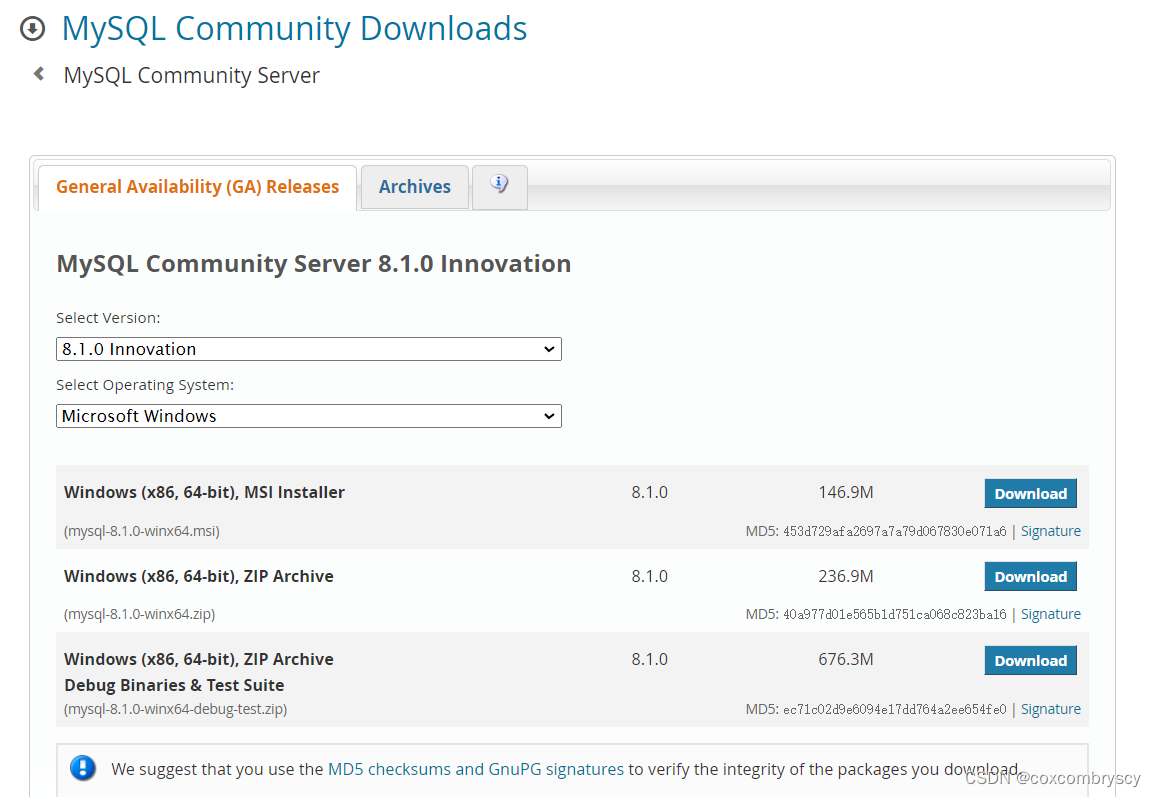The width and height of the screenshot is (1156, 797).
Task: Click the 8.1.0 version in 676.3M debug row
Action: 650,660
